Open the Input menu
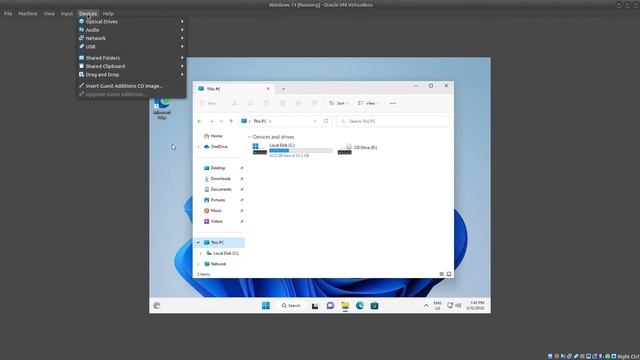The image size is (640, 360). point(67,13)
